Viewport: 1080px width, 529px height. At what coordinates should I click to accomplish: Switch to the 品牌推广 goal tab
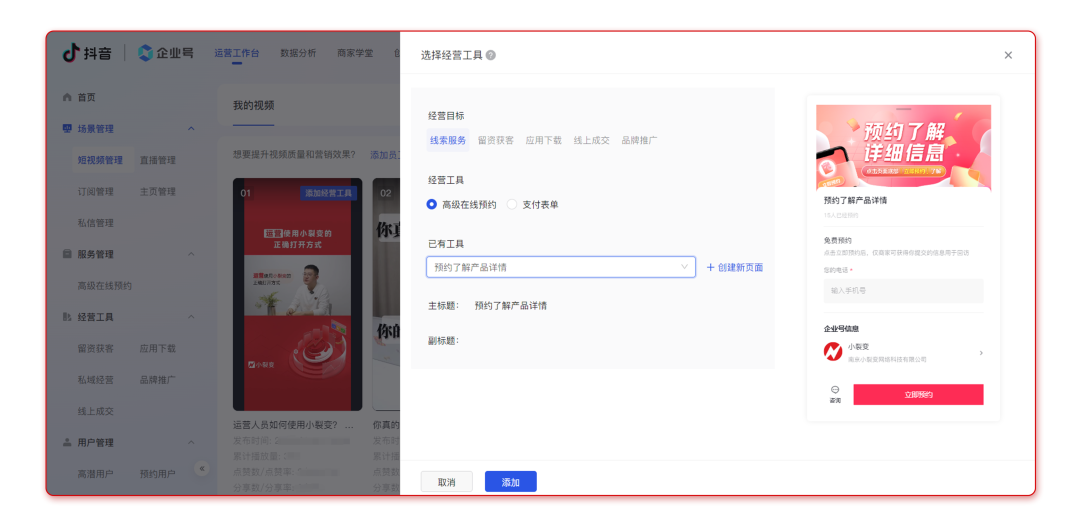[x=639, y=141]
